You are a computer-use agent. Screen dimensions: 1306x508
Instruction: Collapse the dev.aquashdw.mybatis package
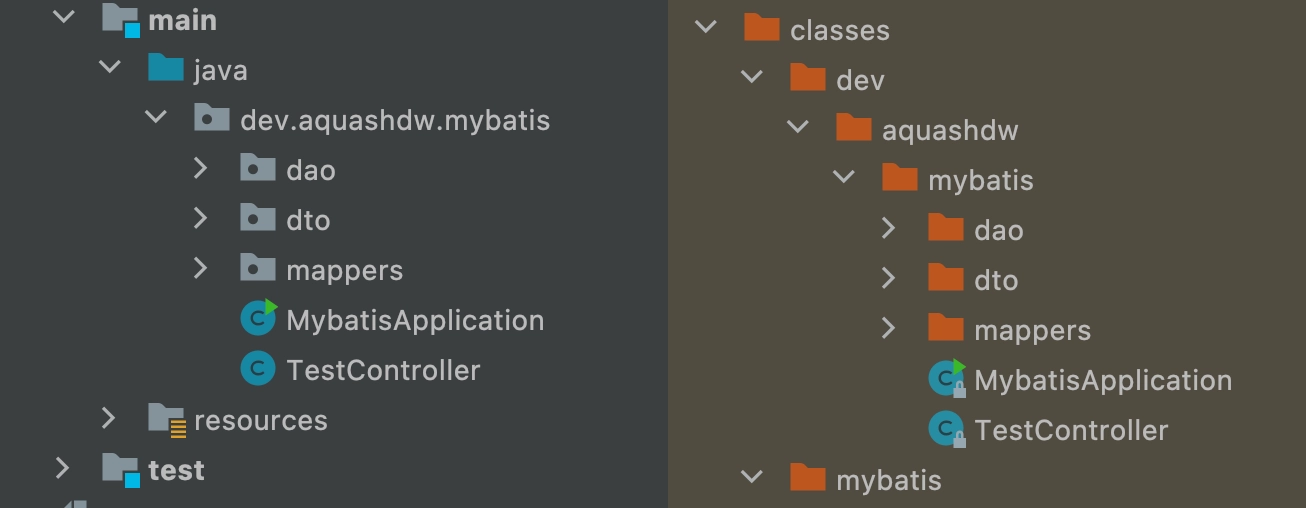(x=156, y=119)
